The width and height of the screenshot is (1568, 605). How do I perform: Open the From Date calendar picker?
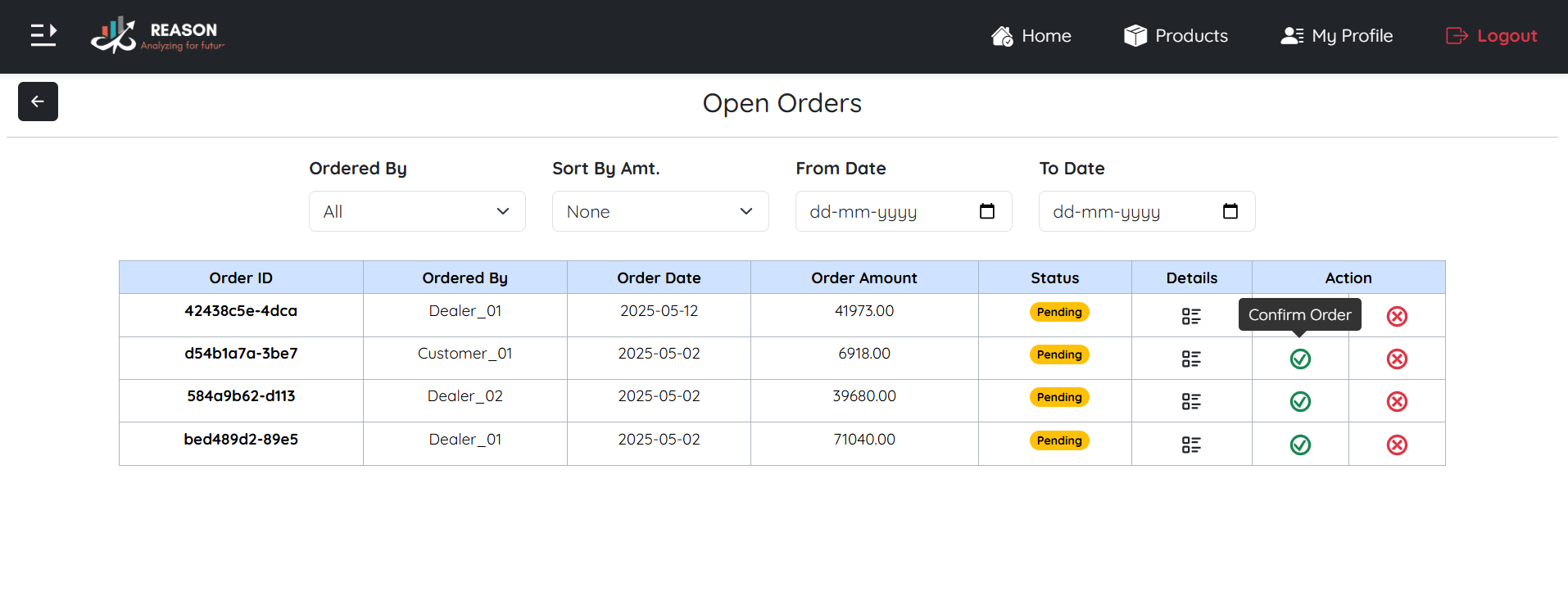pyautogui.click(x=987, y=211)
